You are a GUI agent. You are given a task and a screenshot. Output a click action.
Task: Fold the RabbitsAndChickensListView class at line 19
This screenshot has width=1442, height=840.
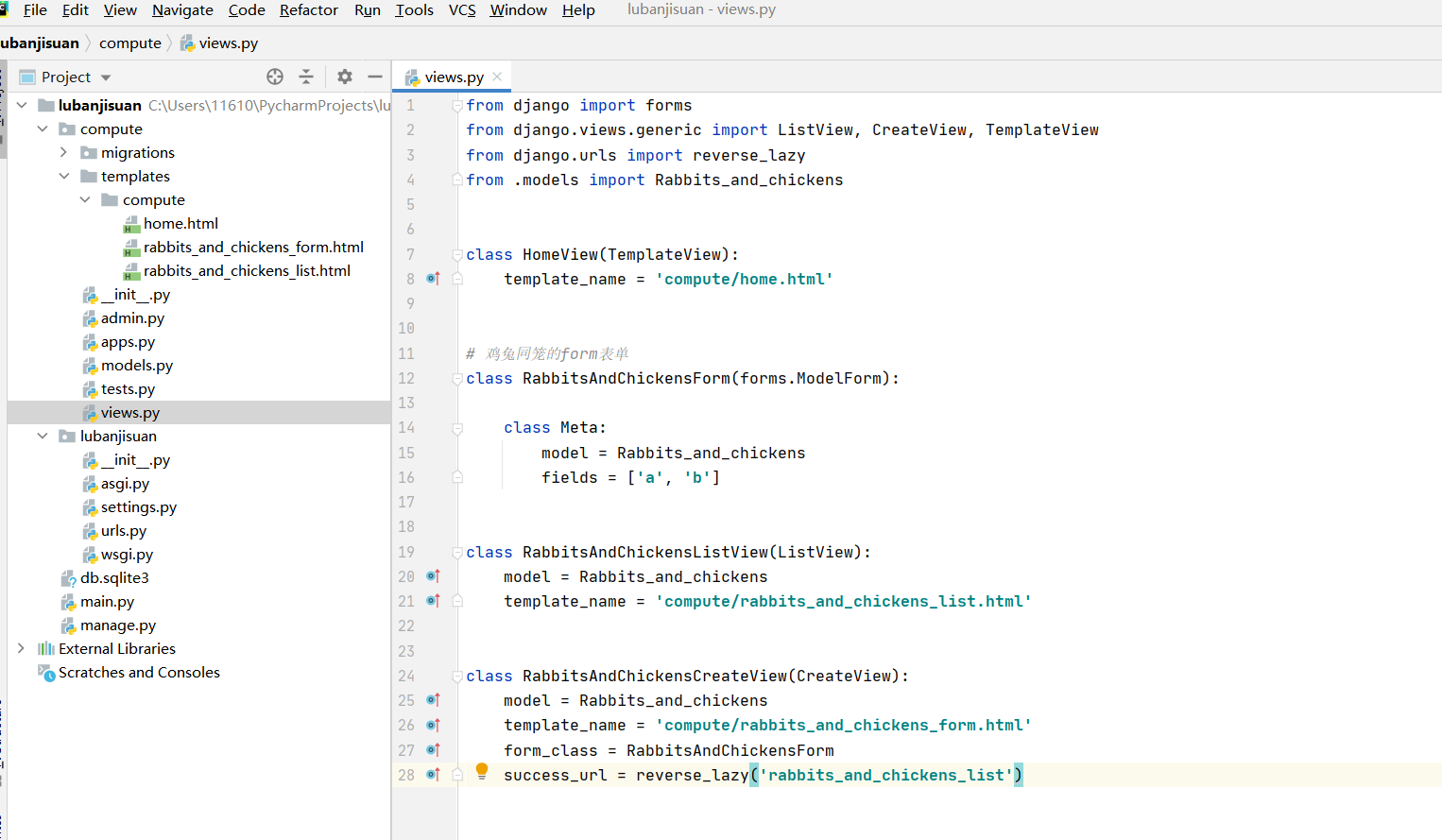tap(457, 552)
